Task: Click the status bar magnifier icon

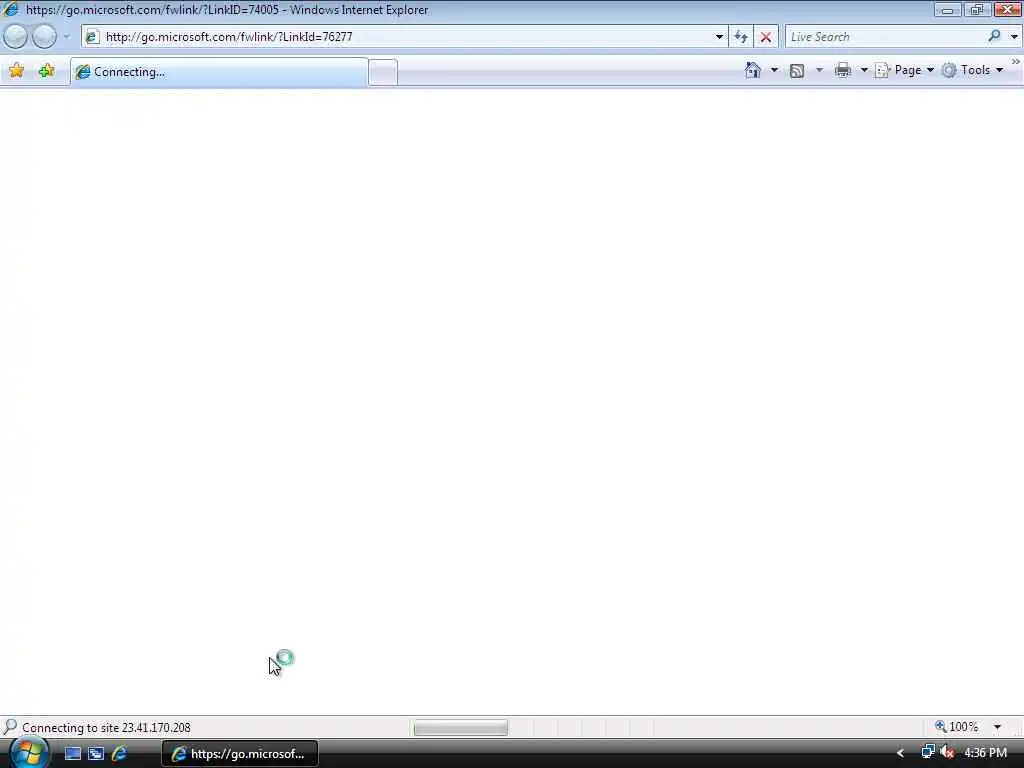Action: pos(10,727)
